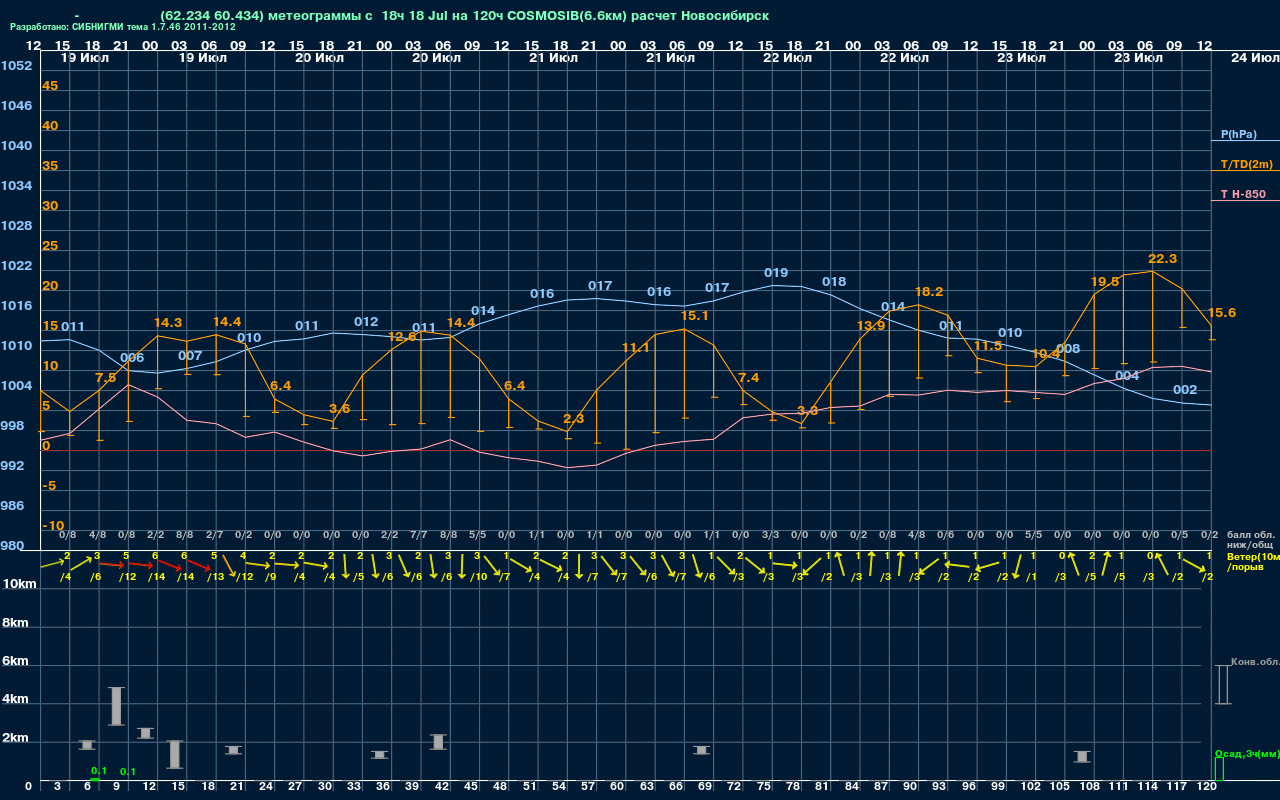Click the 2km height axis label

pyautogui.click(x=15, y=739)
